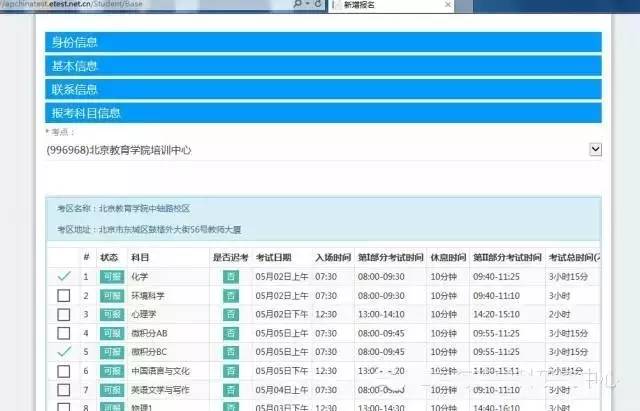Open the 考点 test center dropdown
640x411 pixels.
click(595, 149)
